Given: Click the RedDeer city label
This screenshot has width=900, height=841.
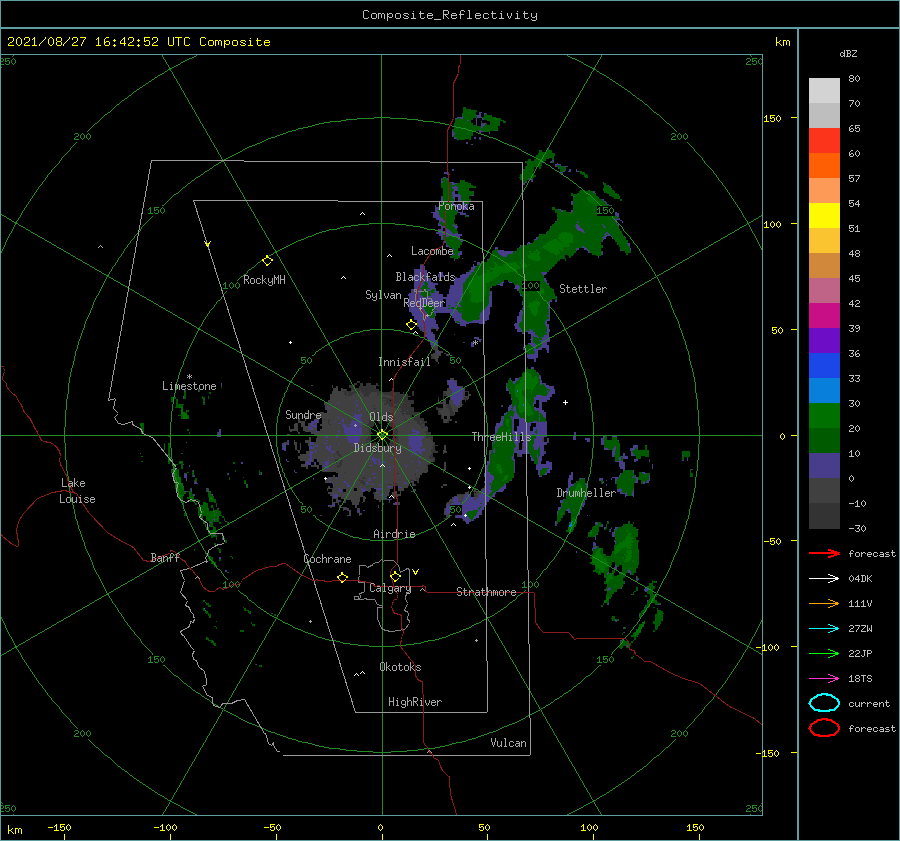Looking at the screenshot, I should click(424, 303).
